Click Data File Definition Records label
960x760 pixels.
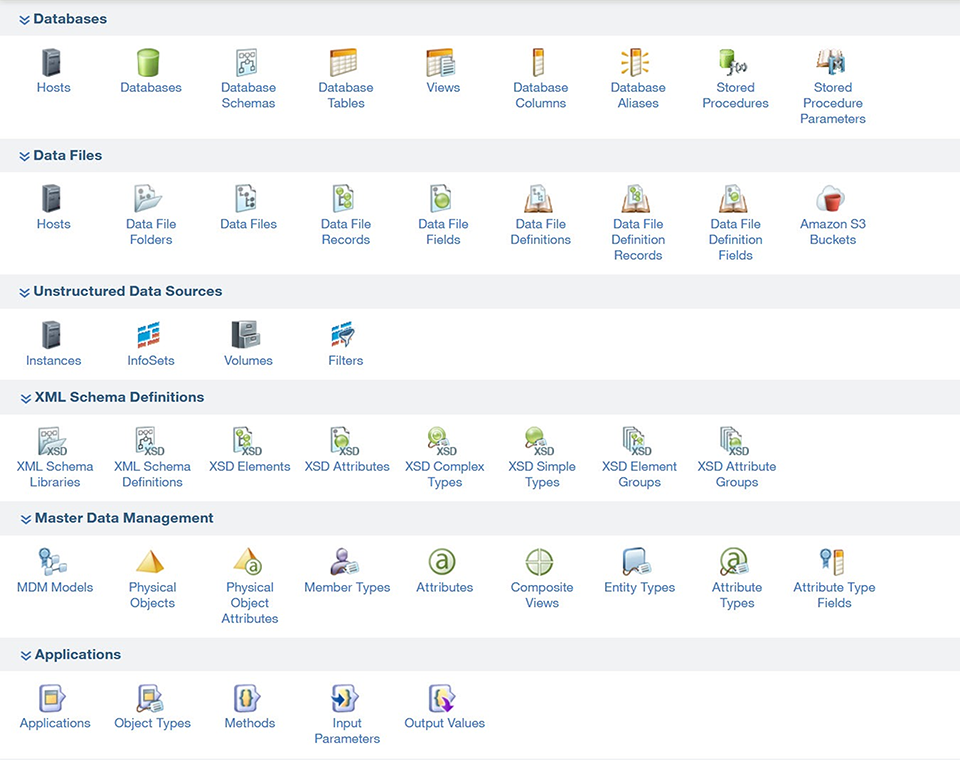tap(638, 239)
